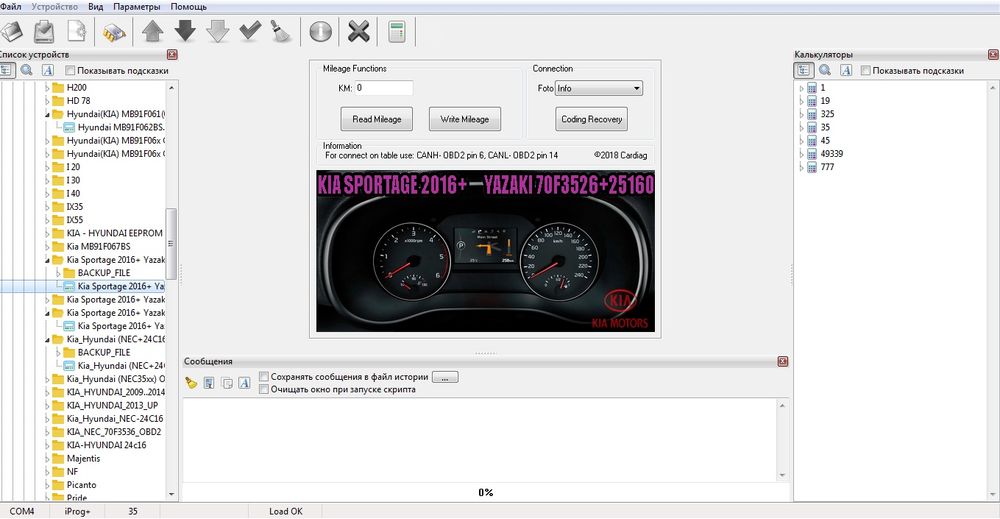The image size is (1000, 519).
Task: Click copy messages icon in Сообщения panel
Action: [226, 383]
